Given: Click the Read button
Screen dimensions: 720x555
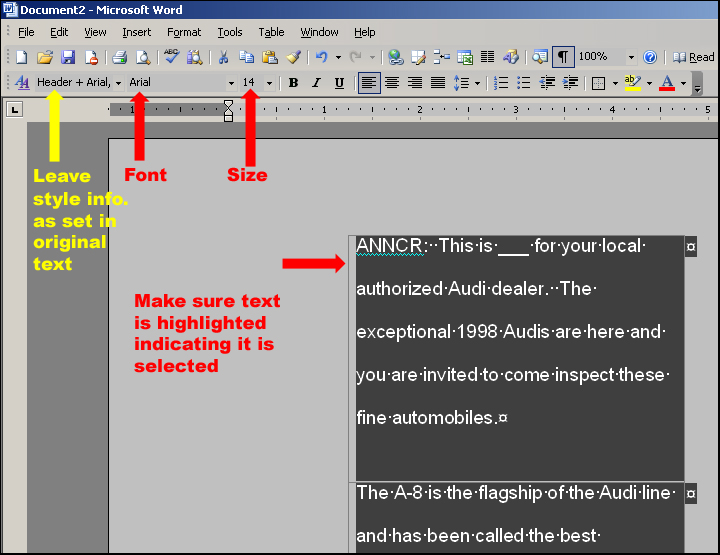Looking at the screenshot, I should [x=694, y=58].
